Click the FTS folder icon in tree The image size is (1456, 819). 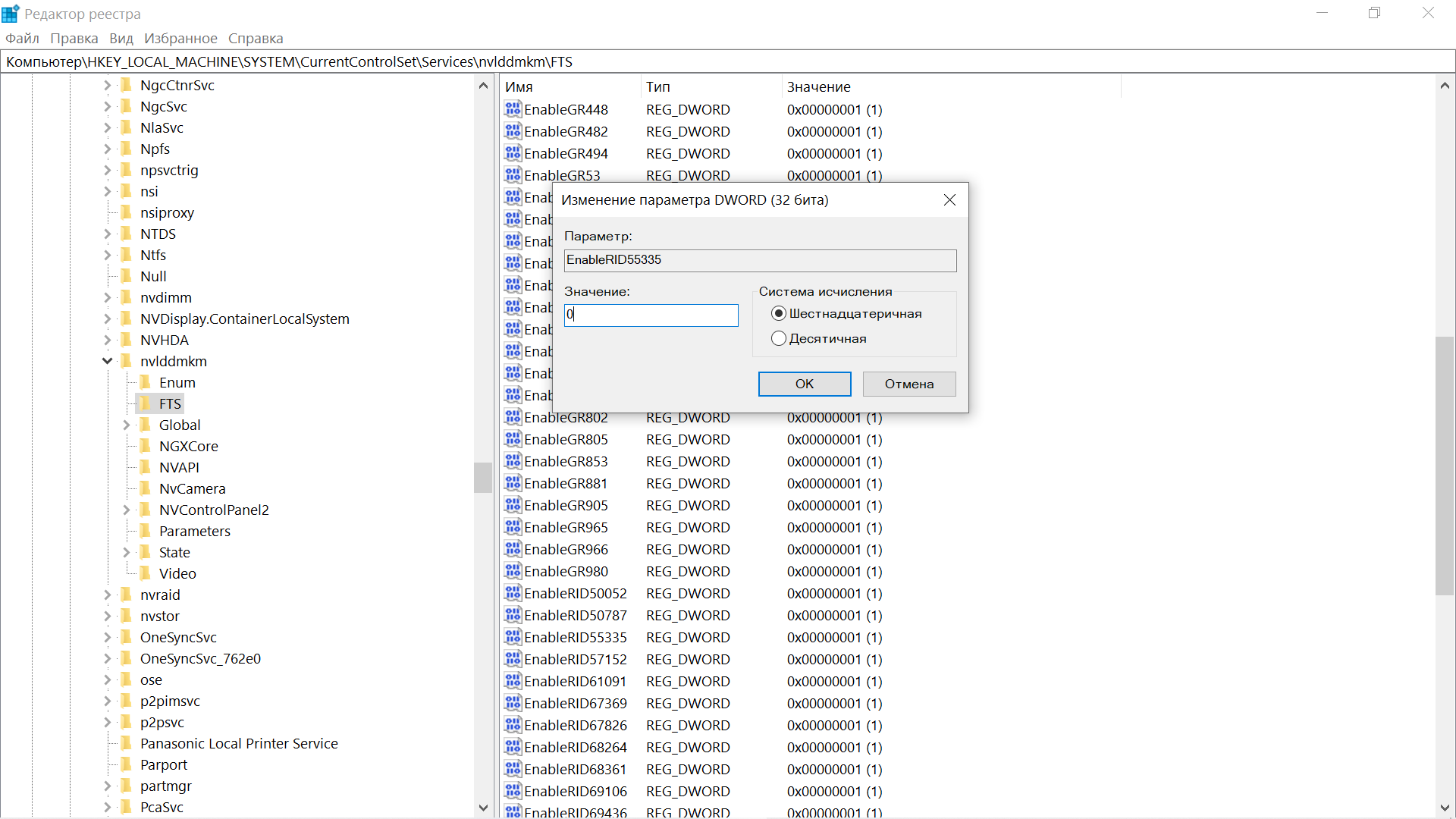[x=145, y=403]
